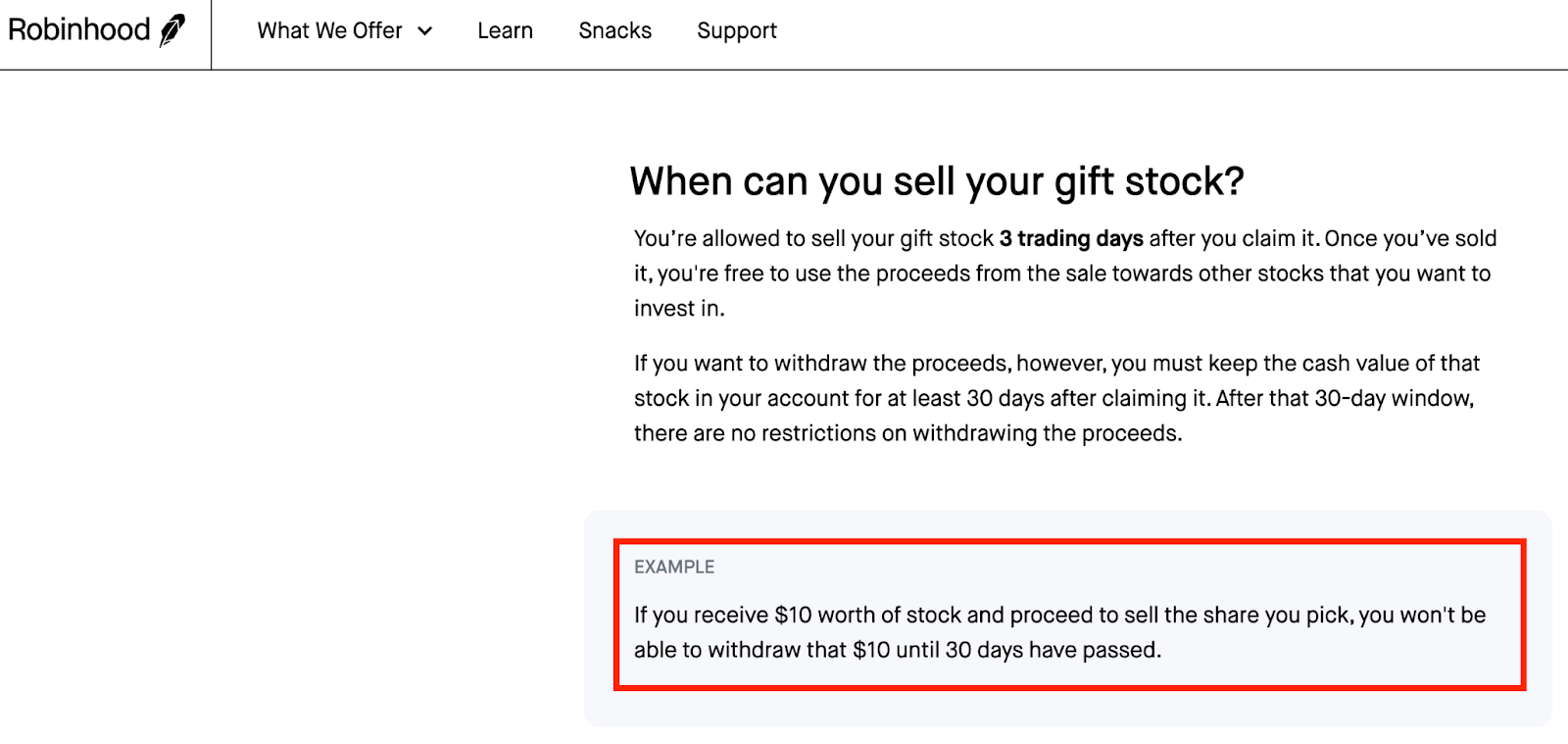Image resolution: width=1568 pixels, height=744 pixels.
Task: Go to the Learn page
Action: point(505,31)
